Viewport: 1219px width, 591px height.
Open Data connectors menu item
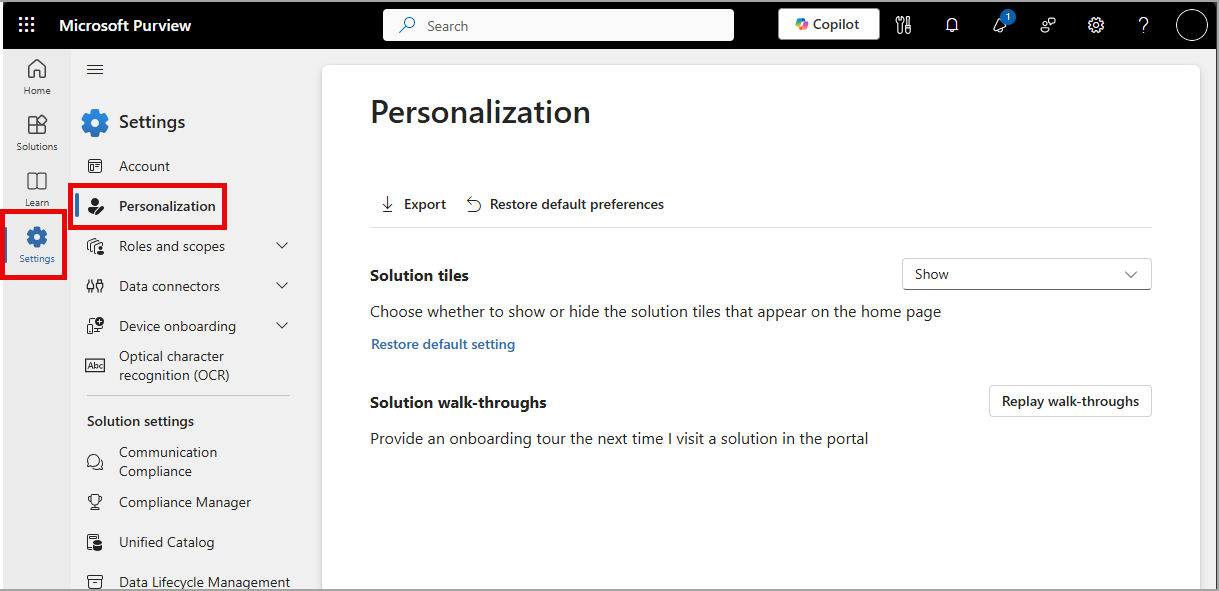point(169,286)
